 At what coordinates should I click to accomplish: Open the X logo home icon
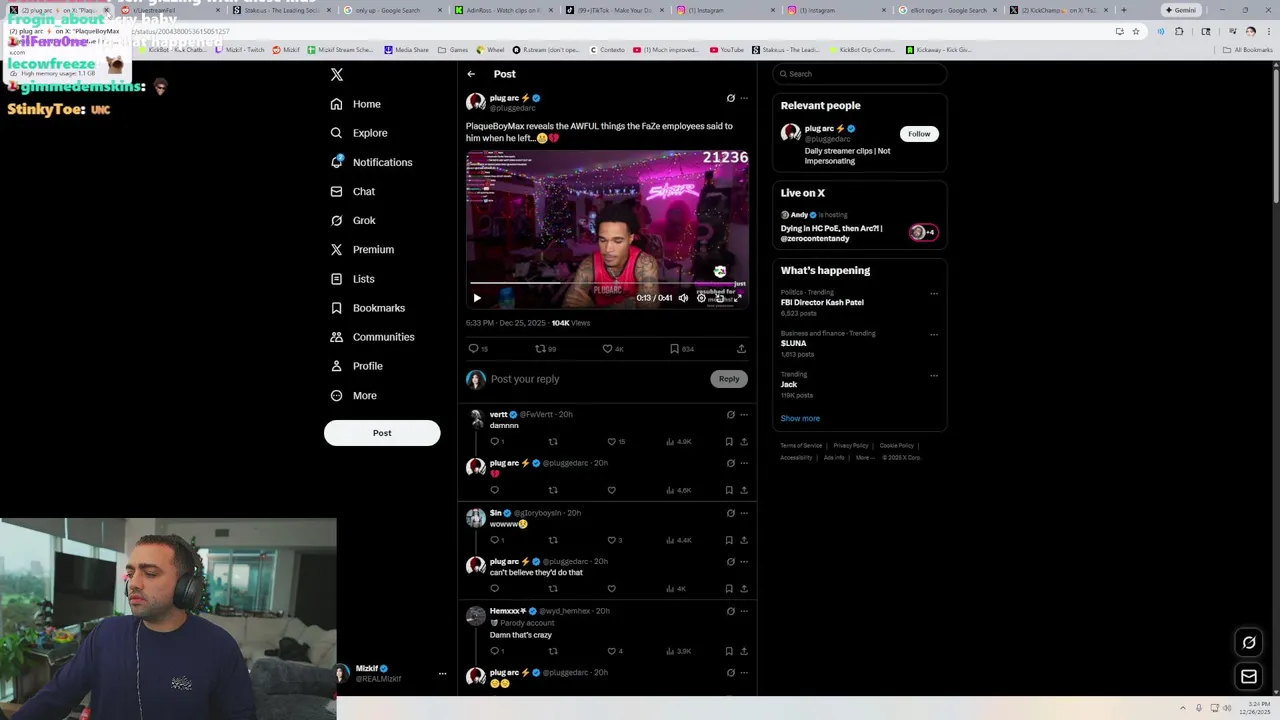(337, 75)
